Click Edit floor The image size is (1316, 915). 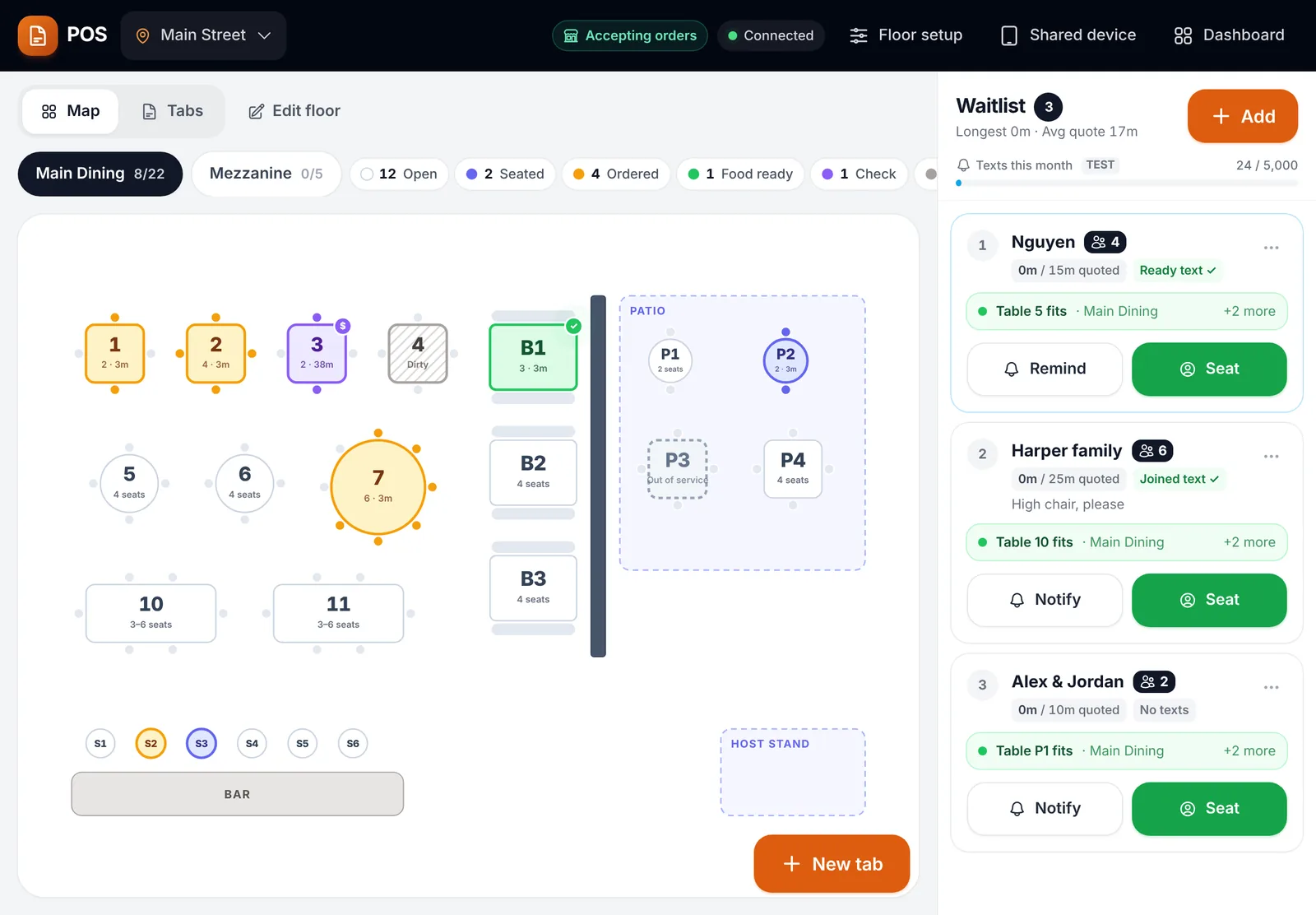click(294, 111)
